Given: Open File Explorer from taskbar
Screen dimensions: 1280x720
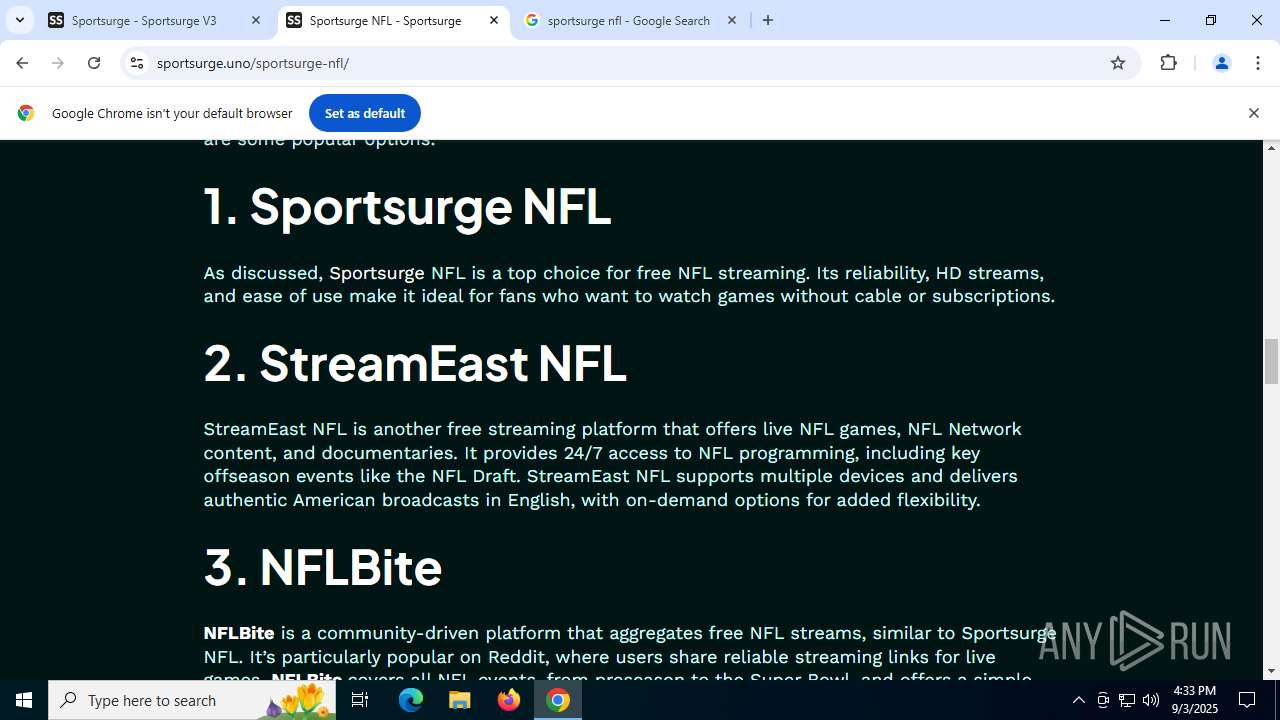Looking at the screenshot, I should pos(460,700).
